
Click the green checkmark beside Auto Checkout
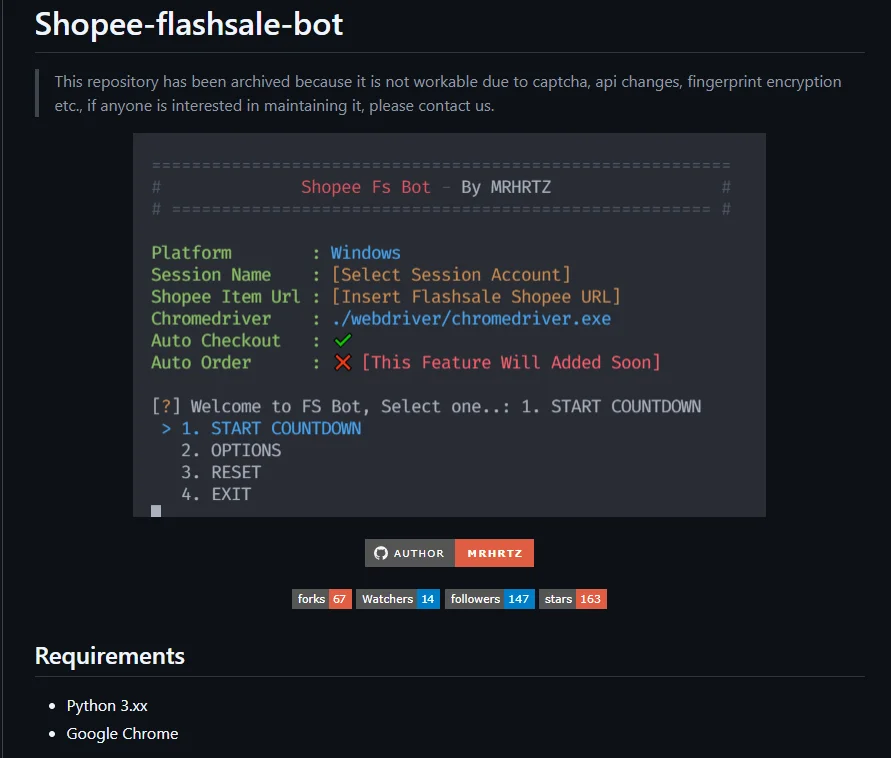coord(343,340)
